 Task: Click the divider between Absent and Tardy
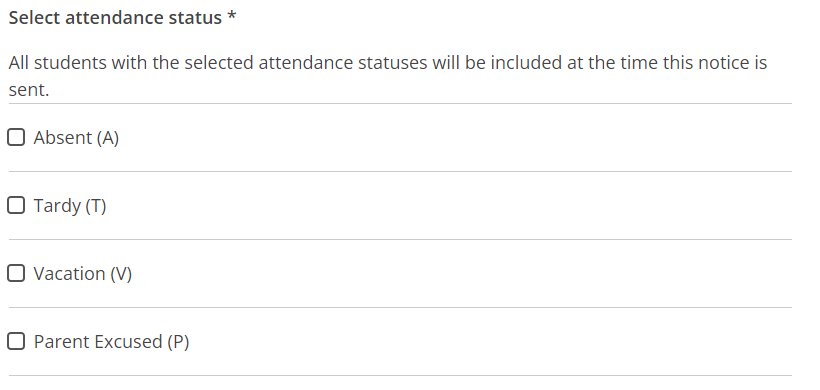coord(400,171)
